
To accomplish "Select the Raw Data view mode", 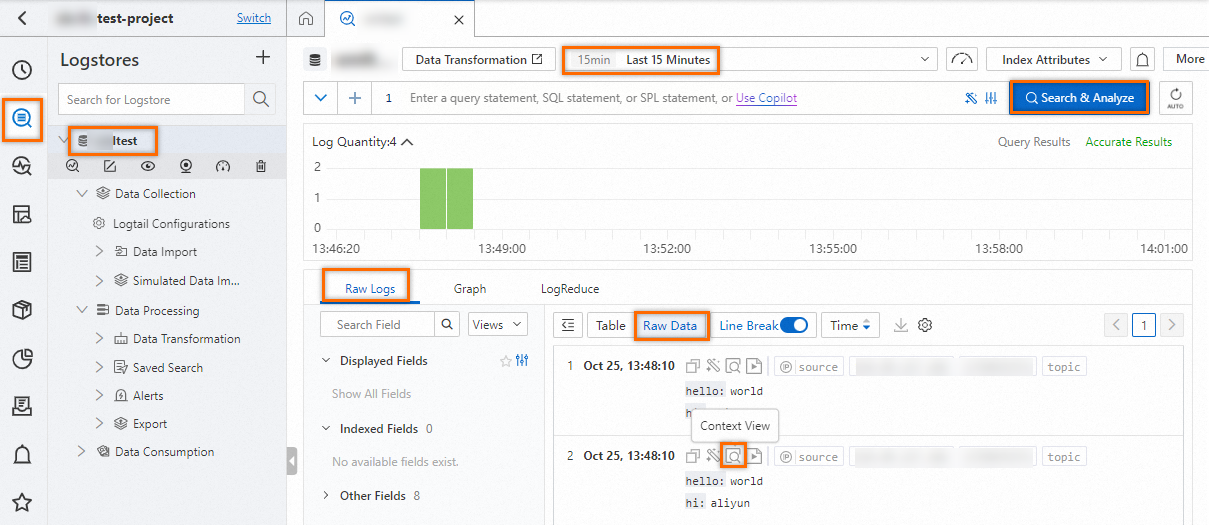I will tap(670, 325).
